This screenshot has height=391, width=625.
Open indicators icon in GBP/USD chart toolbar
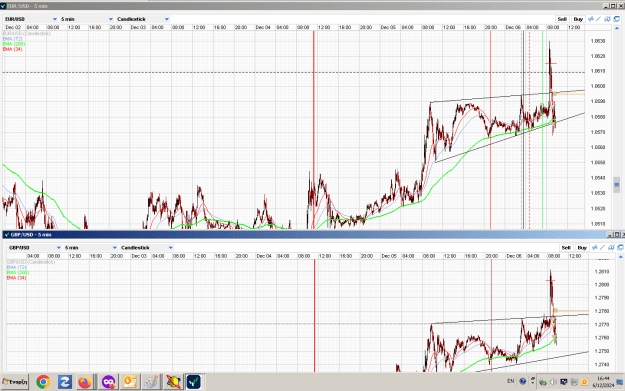coord(595,248)
